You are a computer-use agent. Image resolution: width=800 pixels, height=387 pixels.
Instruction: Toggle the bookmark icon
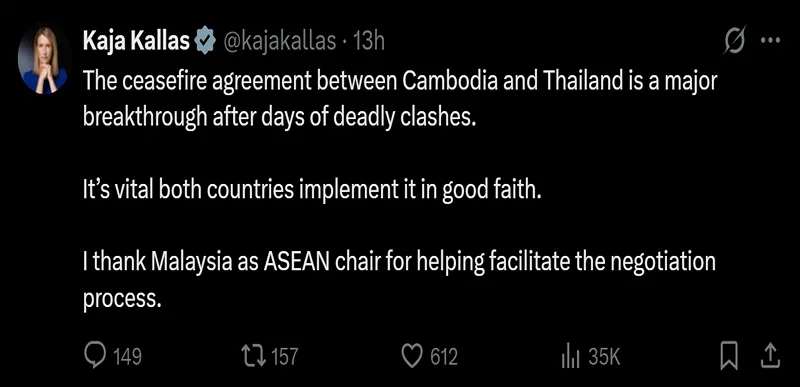point(729,357)
